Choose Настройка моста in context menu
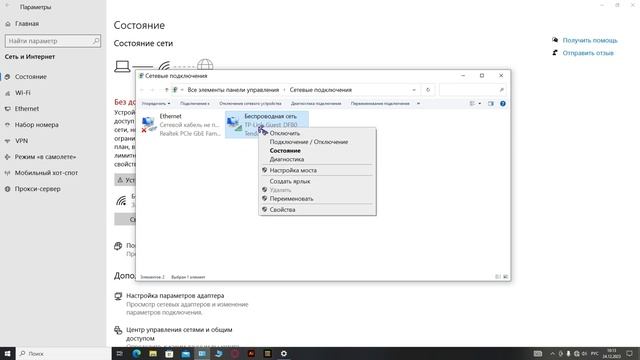Viewport: 640px width, 360px height. coord(293,170)
